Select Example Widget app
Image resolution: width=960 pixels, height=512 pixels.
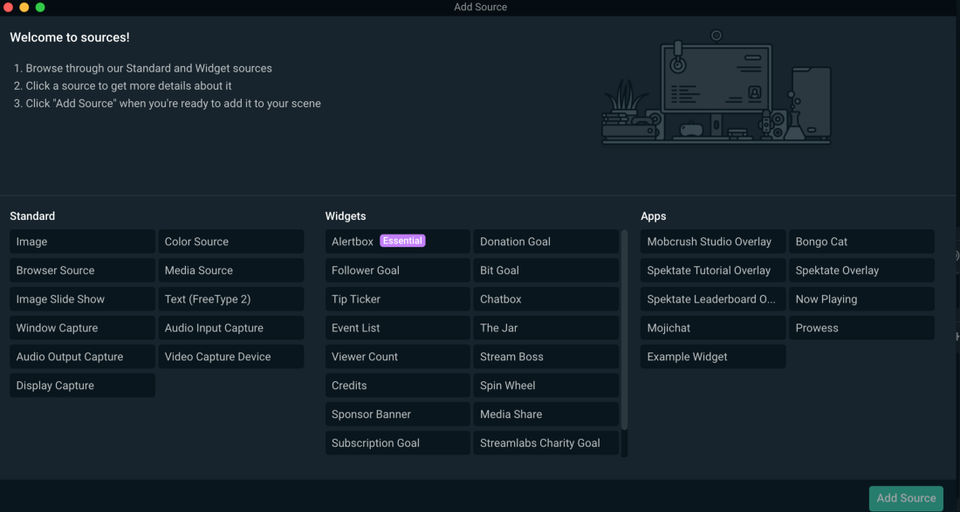pos(713,356)
